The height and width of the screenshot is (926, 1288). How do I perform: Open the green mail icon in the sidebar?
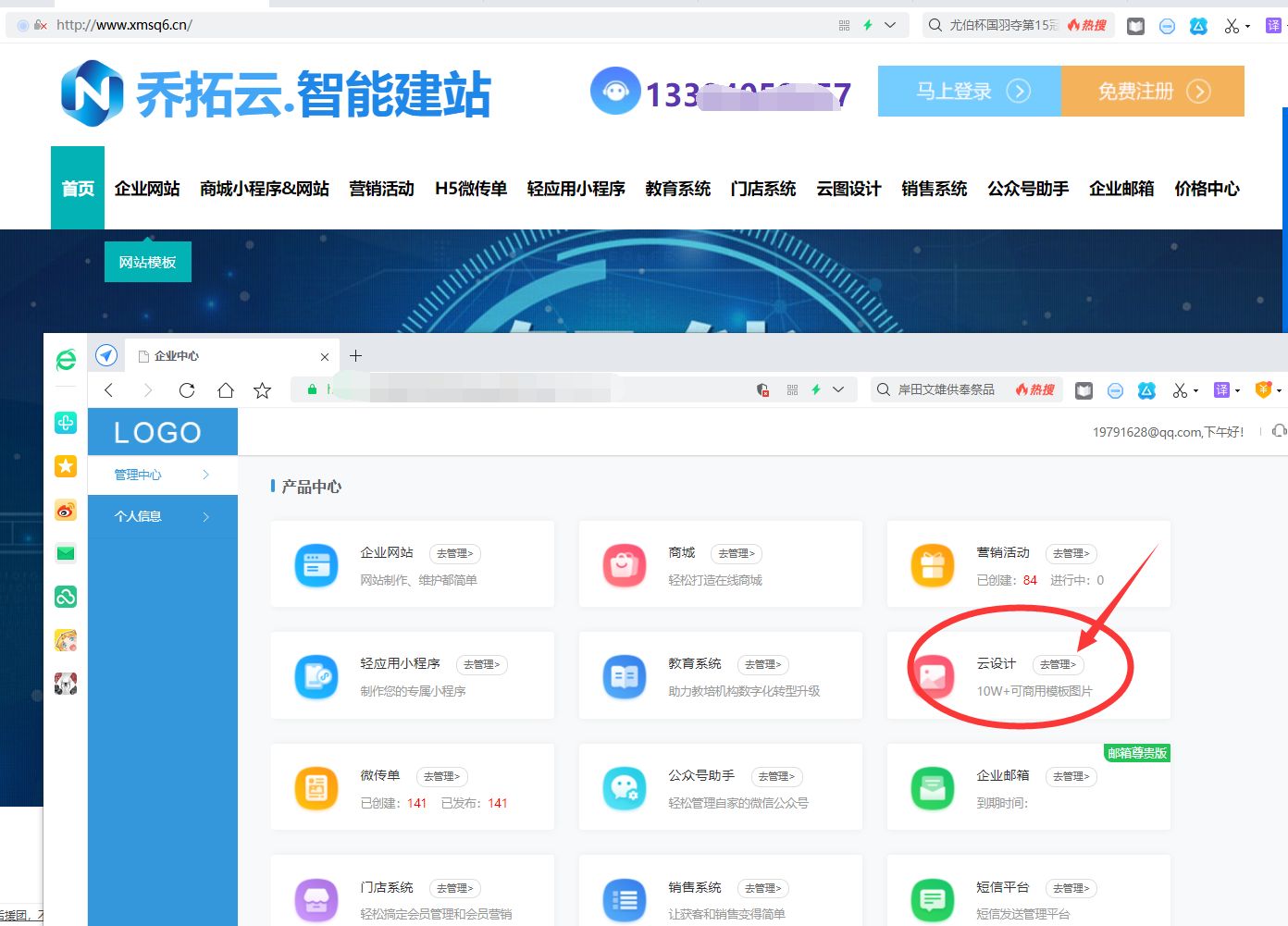click(65, 552)
